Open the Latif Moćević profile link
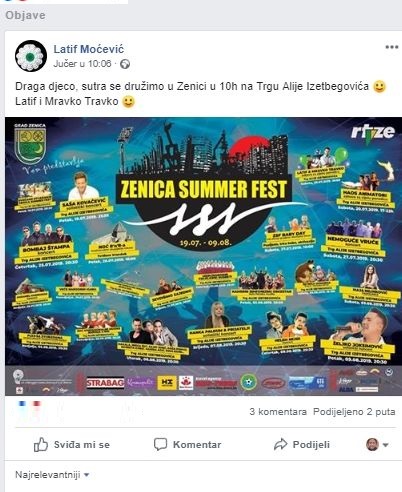 89,49
